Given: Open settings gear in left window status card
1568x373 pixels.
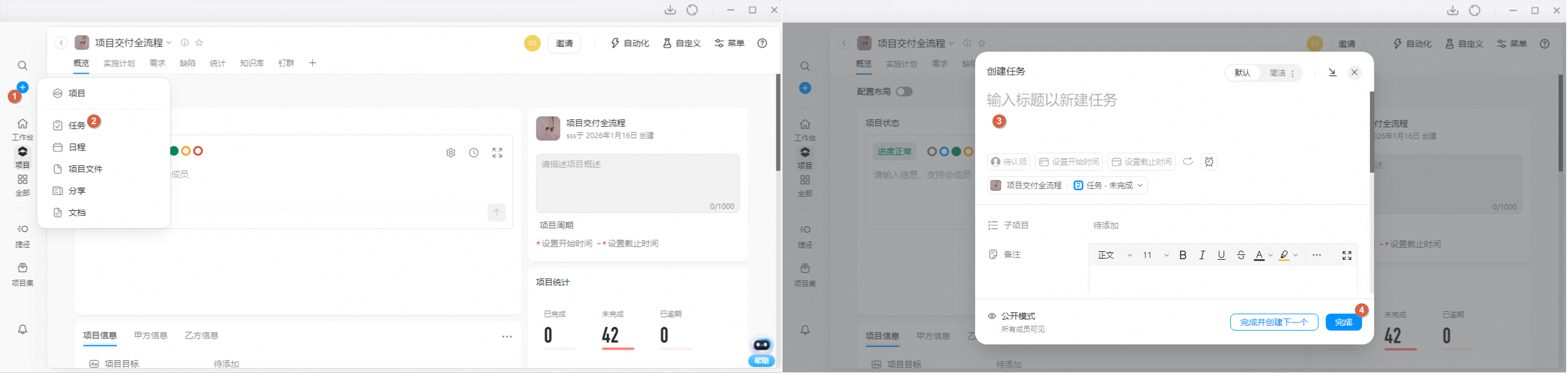Looking at the screenshot, I should click(450, 153).
